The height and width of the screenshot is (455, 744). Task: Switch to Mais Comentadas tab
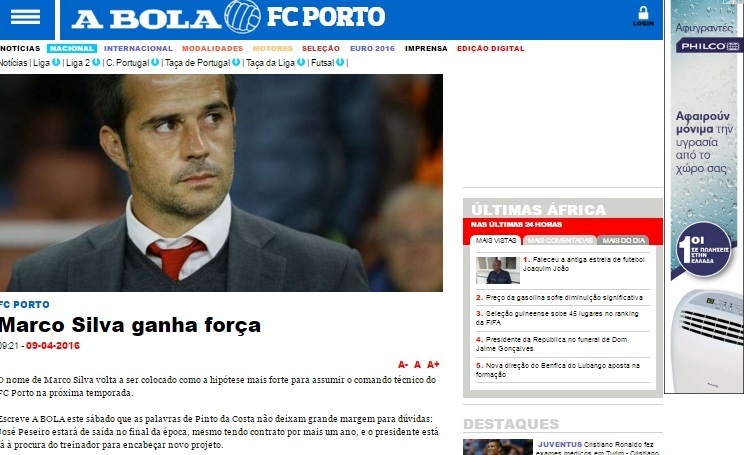pos(560,241)
